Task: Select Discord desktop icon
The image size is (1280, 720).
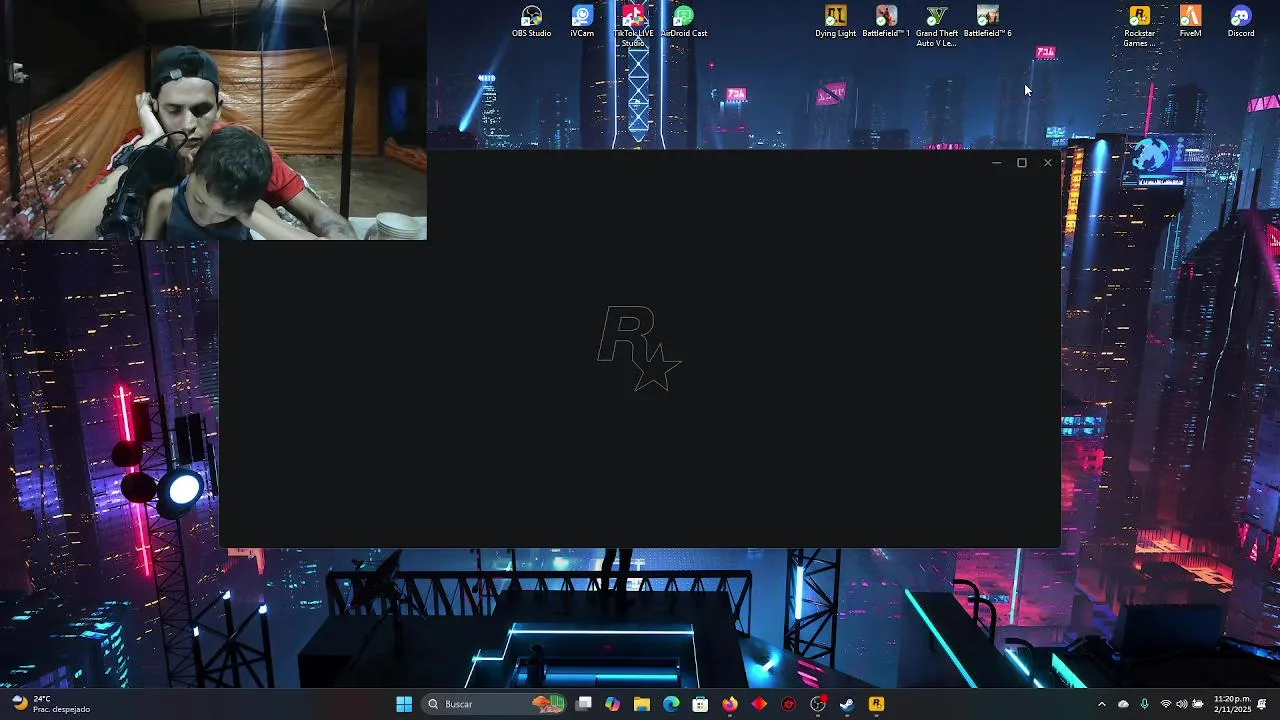Action: (1241, 21)
